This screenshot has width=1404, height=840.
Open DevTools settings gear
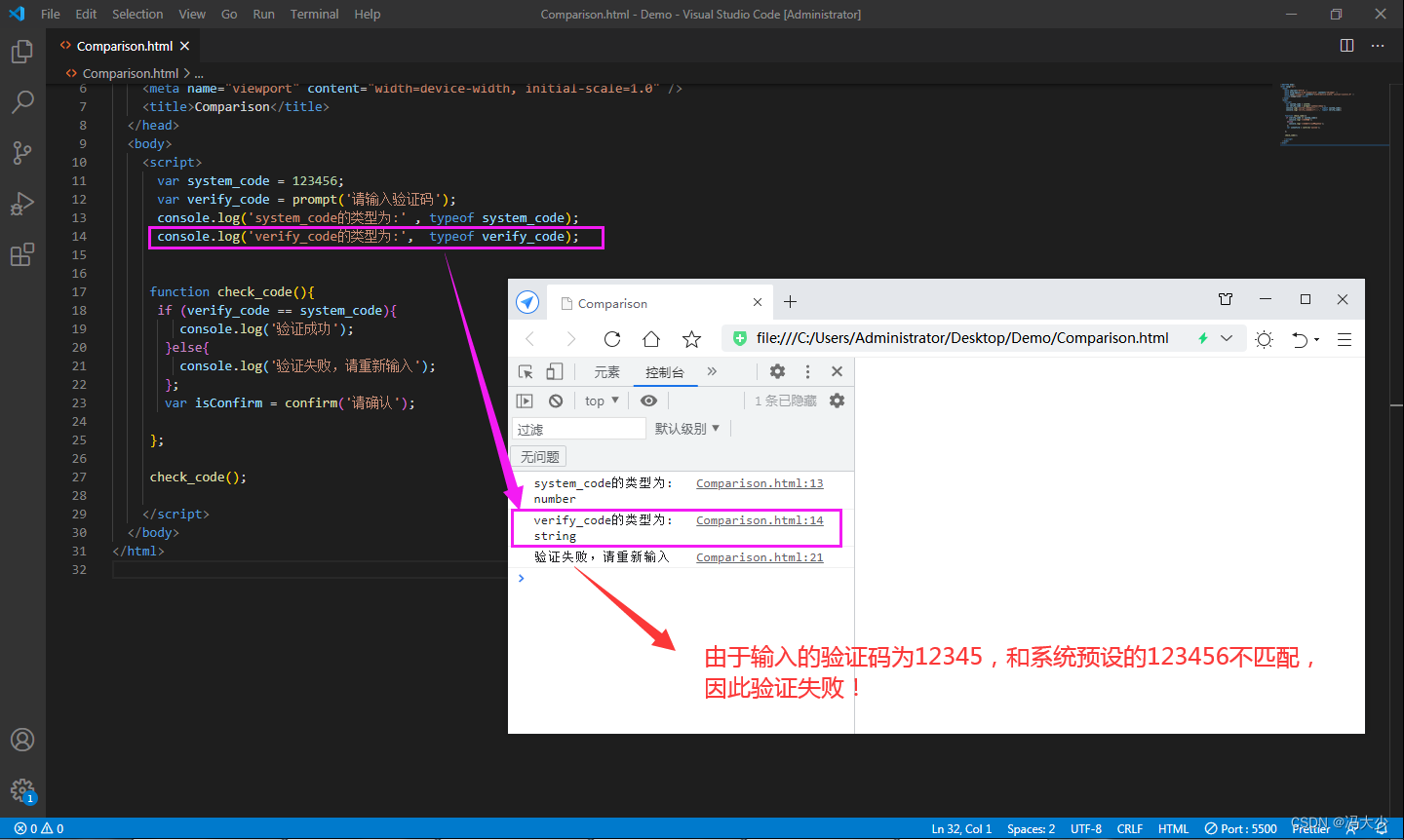point(777,371)
